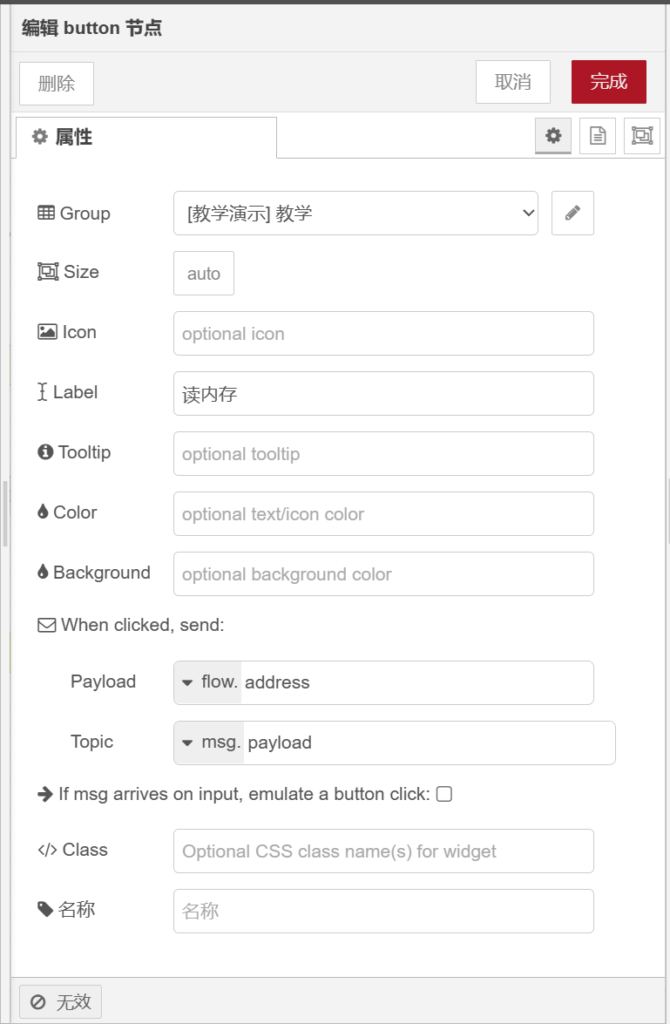Click the Class CSS name field
Screen dimensions: 670x1024
(383, 851)
